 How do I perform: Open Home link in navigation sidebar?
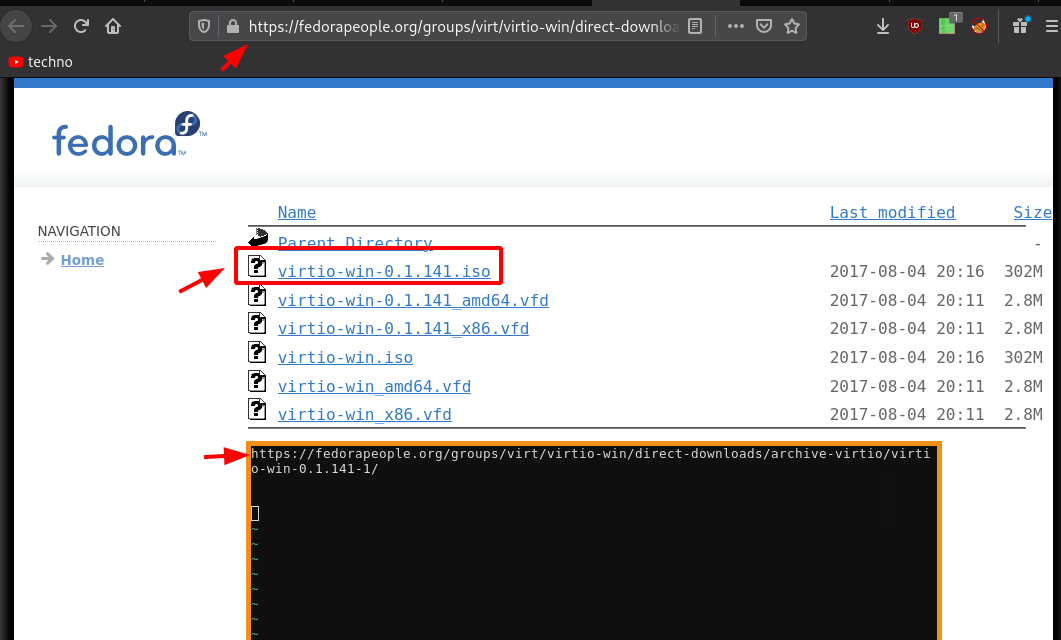point(82,260)
